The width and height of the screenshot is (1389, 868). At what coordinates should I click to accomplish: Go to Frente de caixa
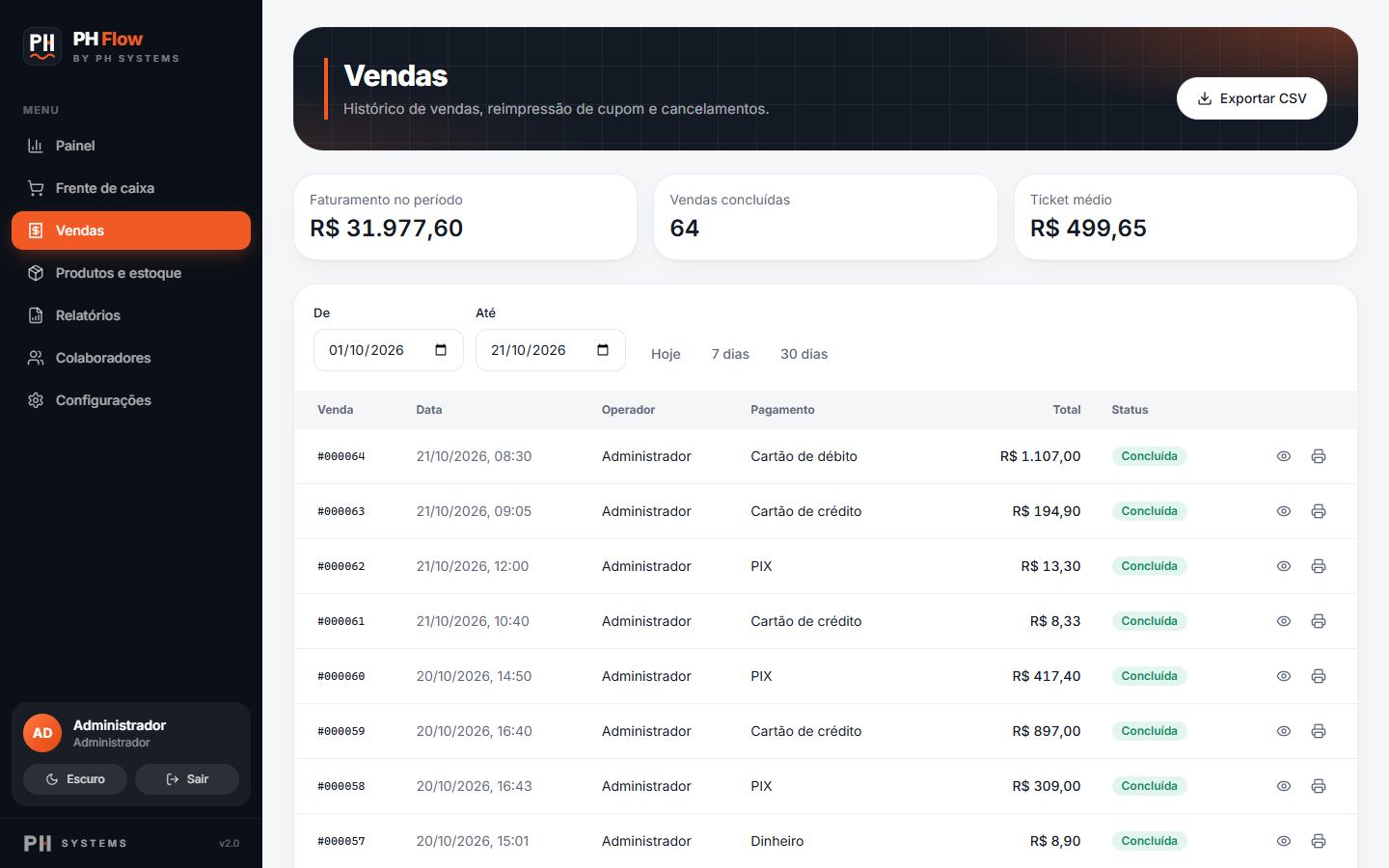click(x=131, y=188)
